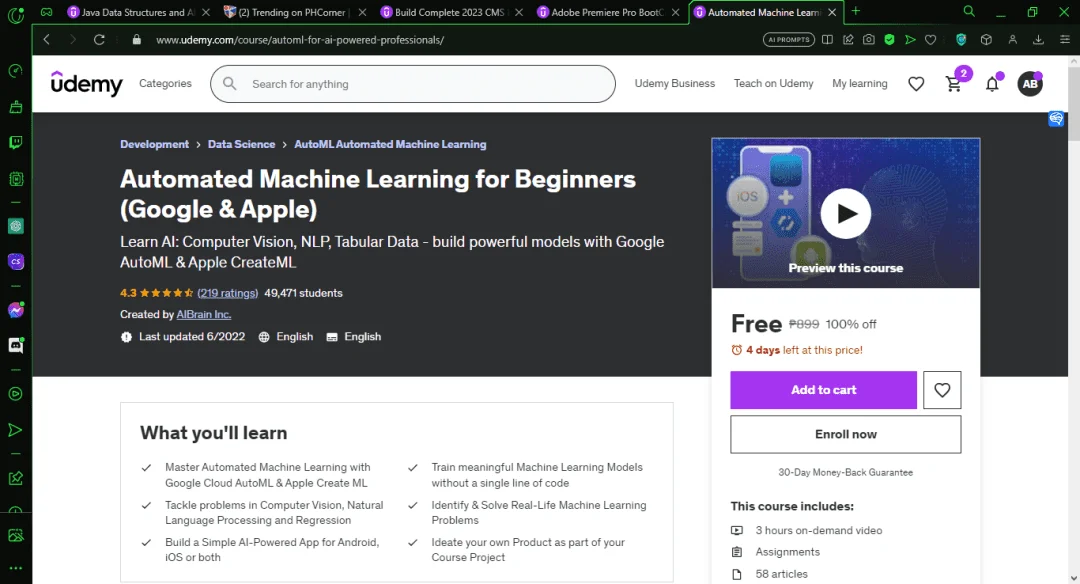Screen dimensions: 1080x584
Task: Click the Enroll now button
Action: click(x=846, y=435)
